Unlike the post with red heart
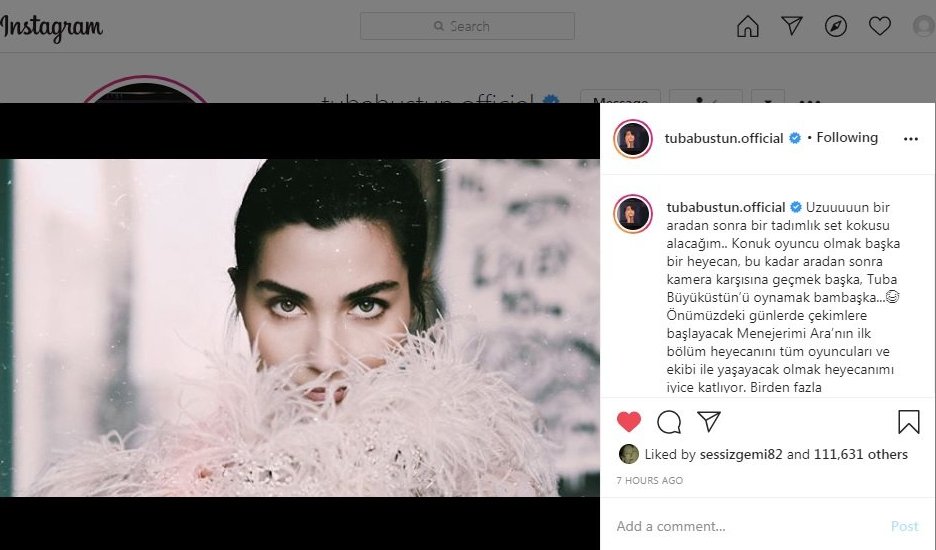Image resolution: width=936 pixels, height=550 pixels. [629, 422]
